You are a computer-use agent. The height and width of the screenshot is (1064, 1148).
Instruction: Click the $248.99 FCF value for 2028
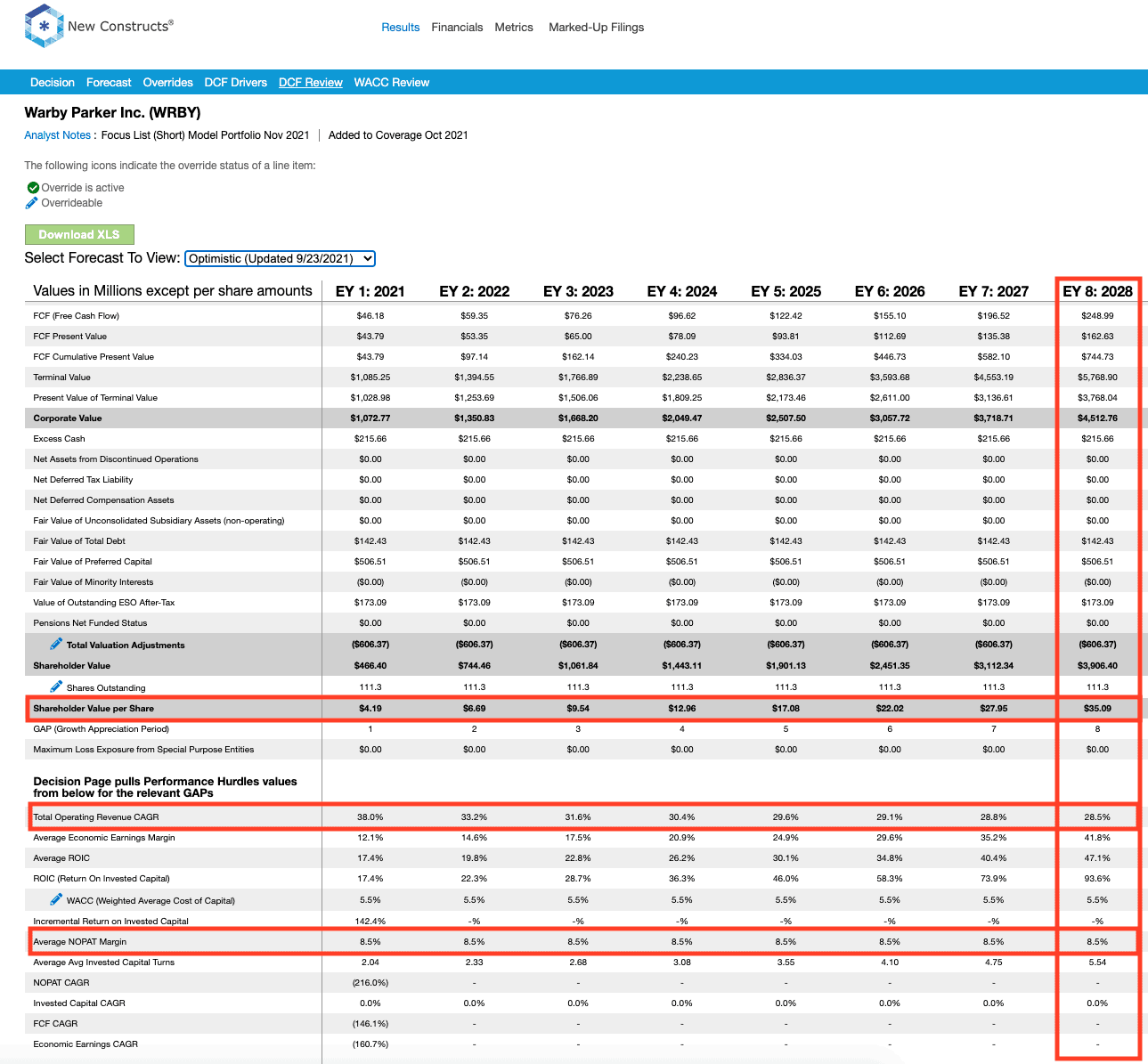(x=1098, y=316)
